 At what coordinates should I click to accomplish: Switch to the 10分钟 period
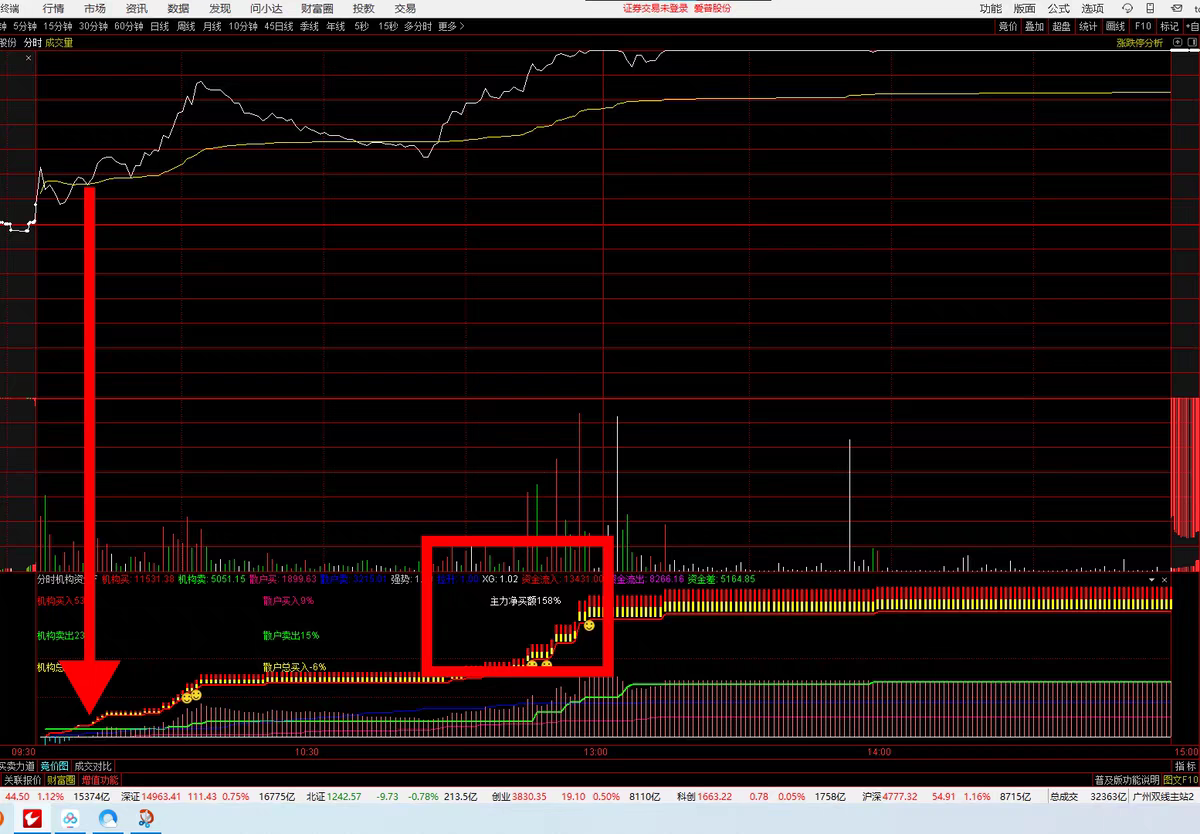tap(243, 26)
